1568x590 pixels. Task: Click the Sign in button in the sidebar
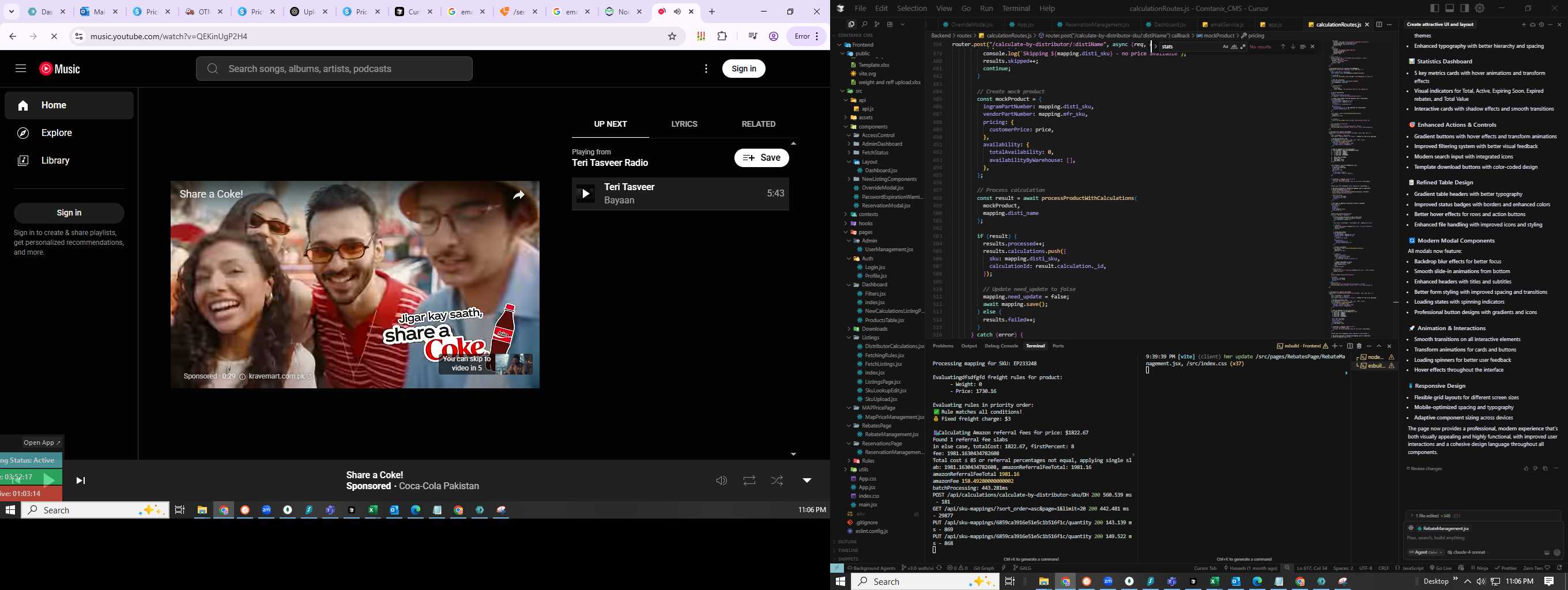click(69, 213)
